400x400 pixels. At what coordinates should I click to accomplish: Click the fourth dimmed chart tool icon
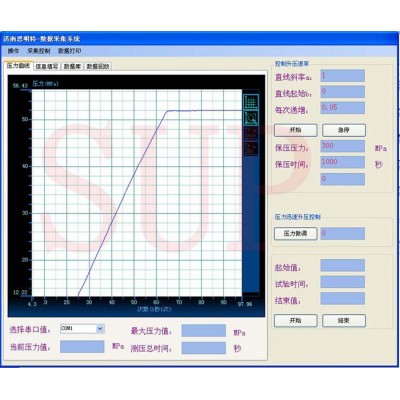251,148
